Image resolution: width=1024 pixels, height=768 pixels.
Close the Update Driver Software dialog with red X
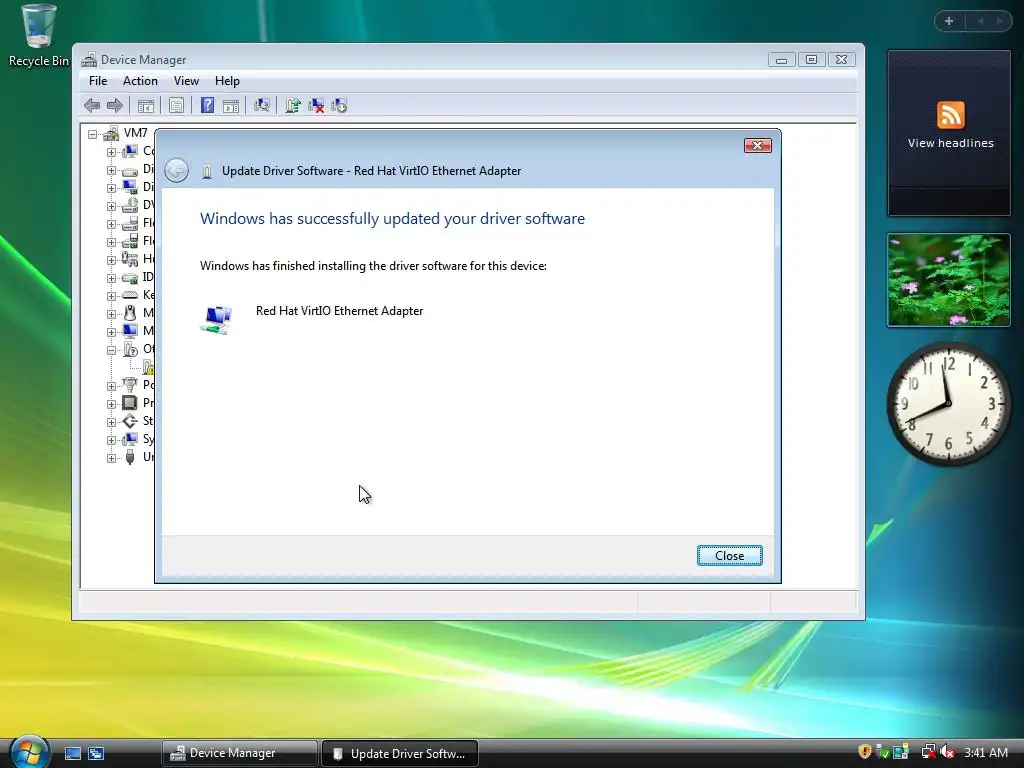[x=758, y=145]
